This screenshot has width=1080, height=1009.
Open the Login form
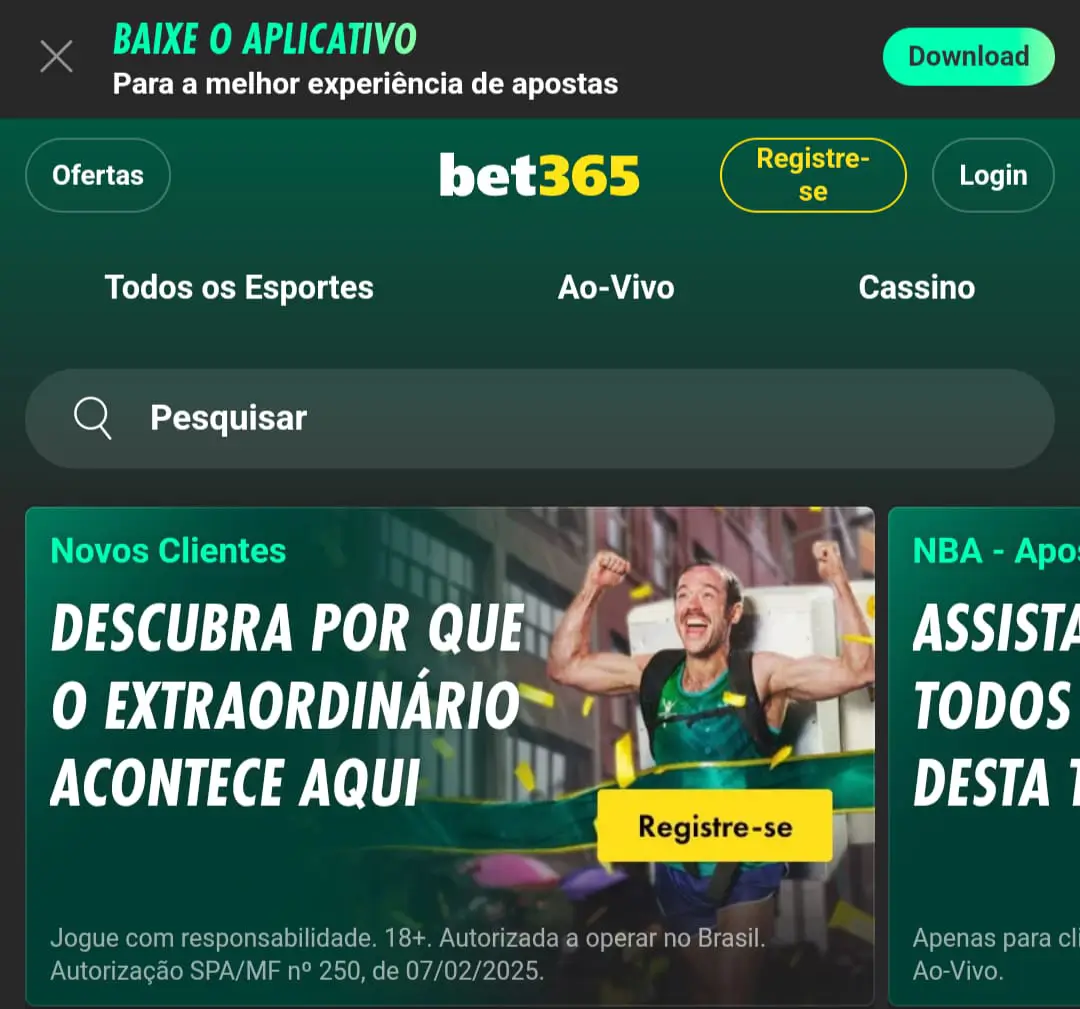tap(993, 175)
